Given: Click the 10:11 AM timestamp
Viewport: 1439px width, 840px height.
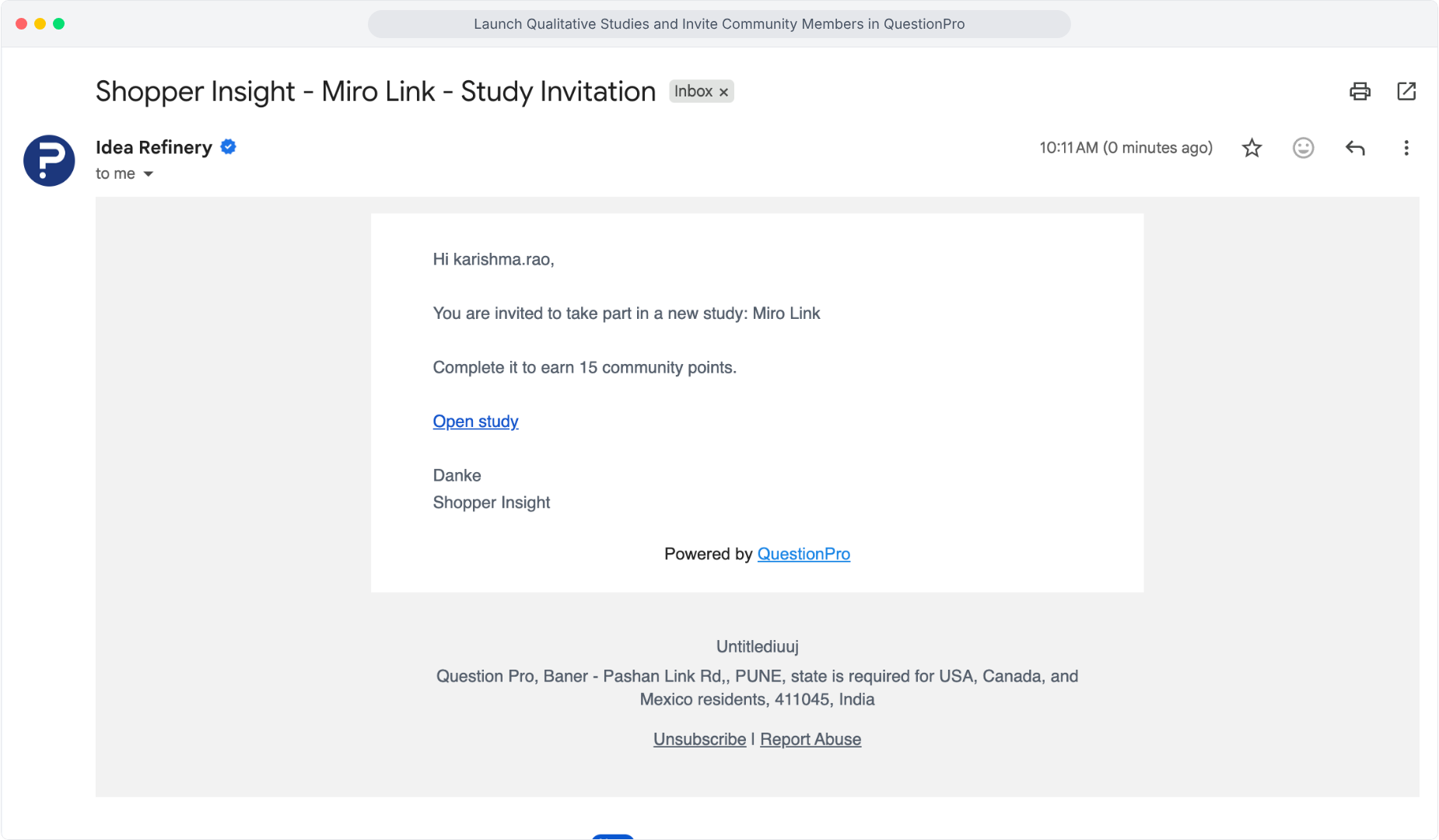Looking at the screenshot, I should tap(1126, 148).
